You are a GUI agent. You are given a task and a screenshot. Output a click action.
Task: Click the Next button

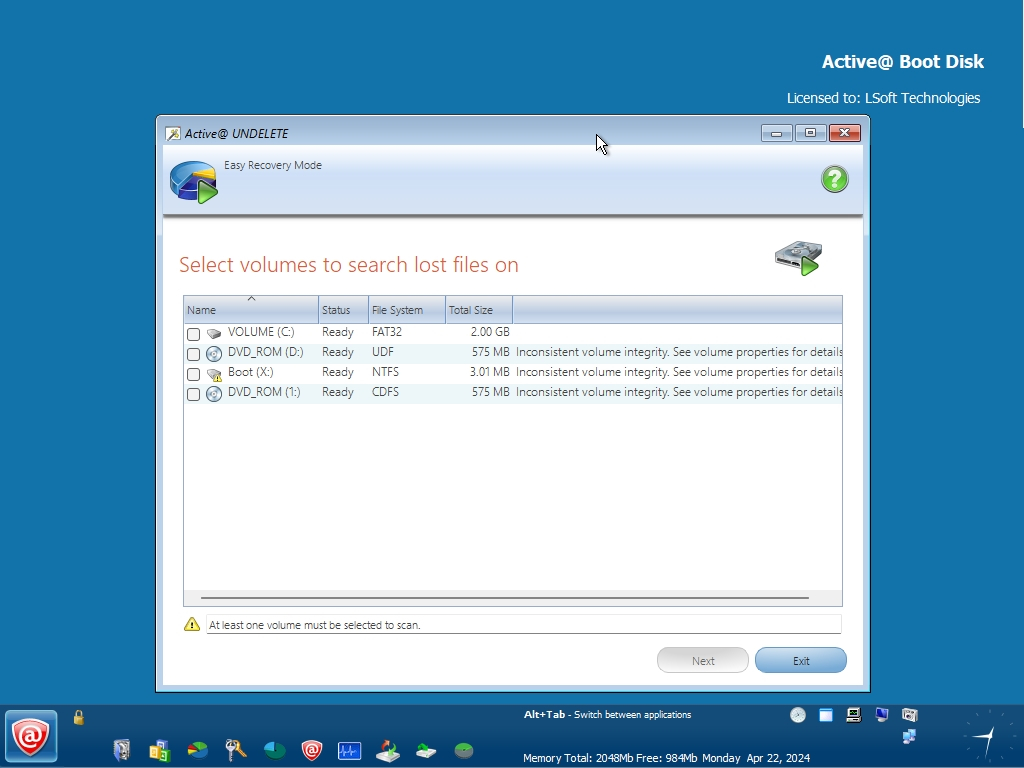(x=702, y=661)
